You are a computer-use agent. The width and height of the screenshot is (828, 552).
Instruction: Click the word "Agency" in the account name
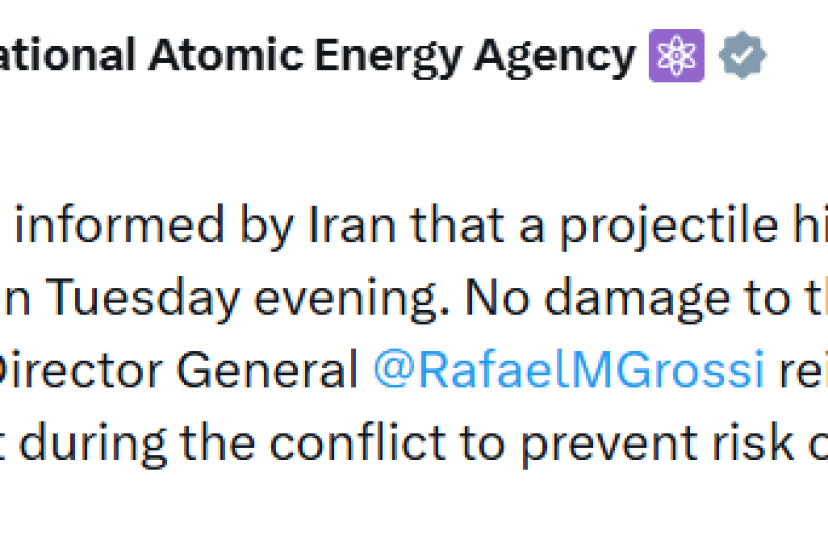(554, 57)
